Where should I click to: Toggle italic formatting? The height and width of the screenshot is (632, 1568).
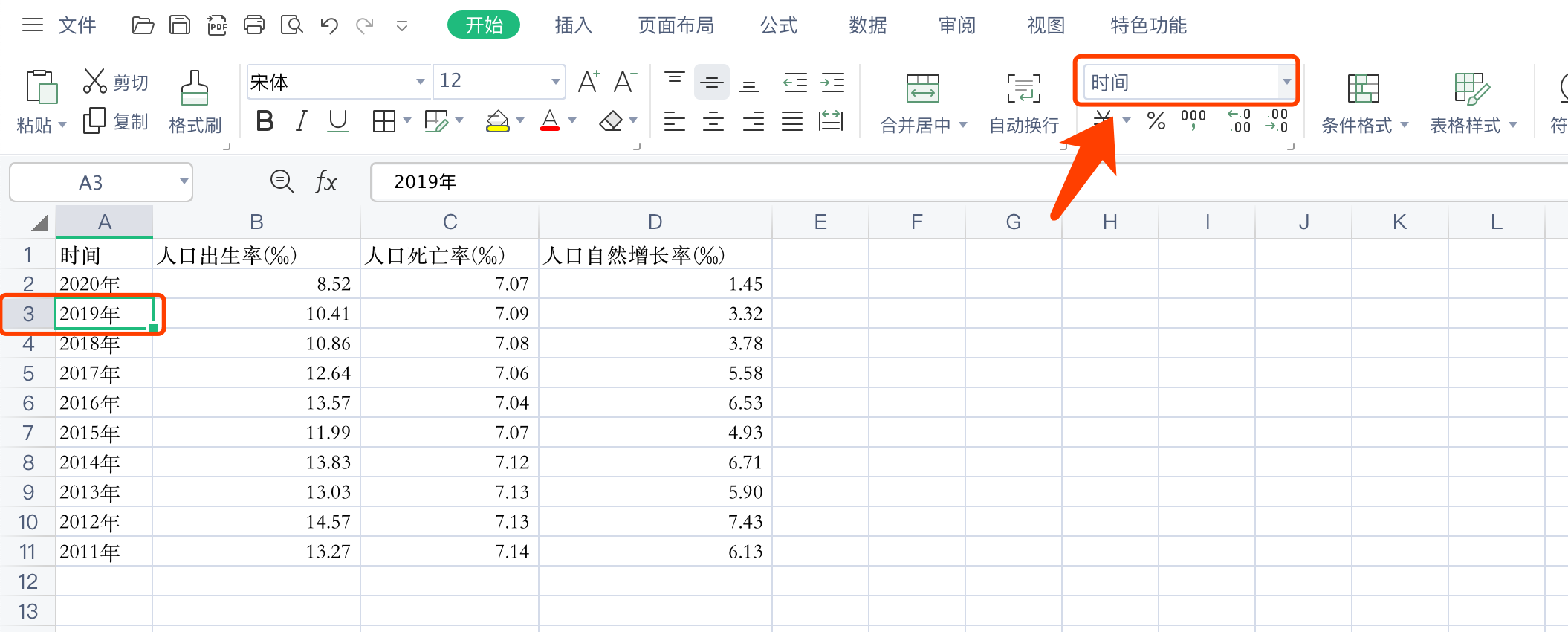(x=301, y=120)
